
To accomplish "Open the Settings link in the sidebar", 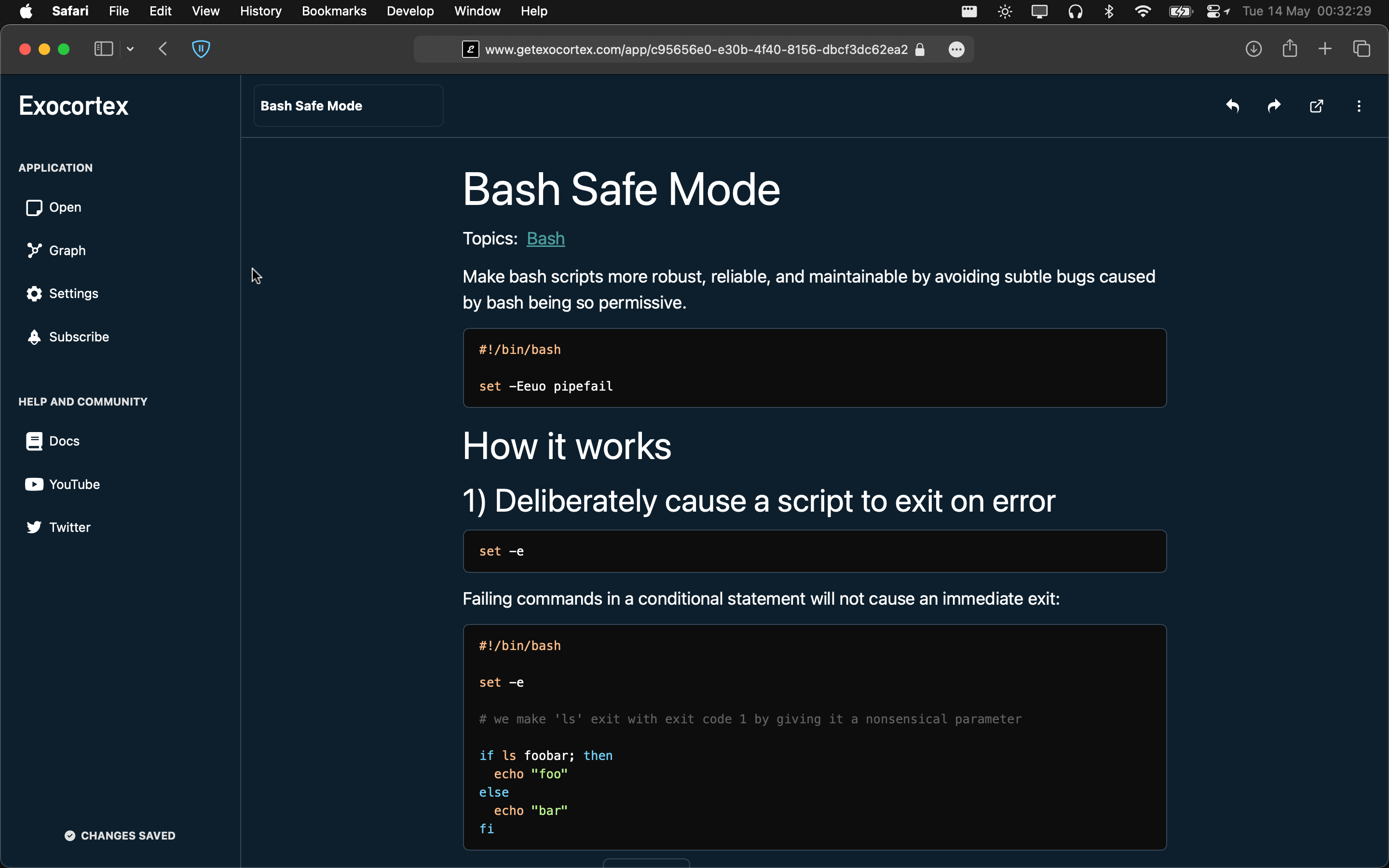I will (73, 293).
